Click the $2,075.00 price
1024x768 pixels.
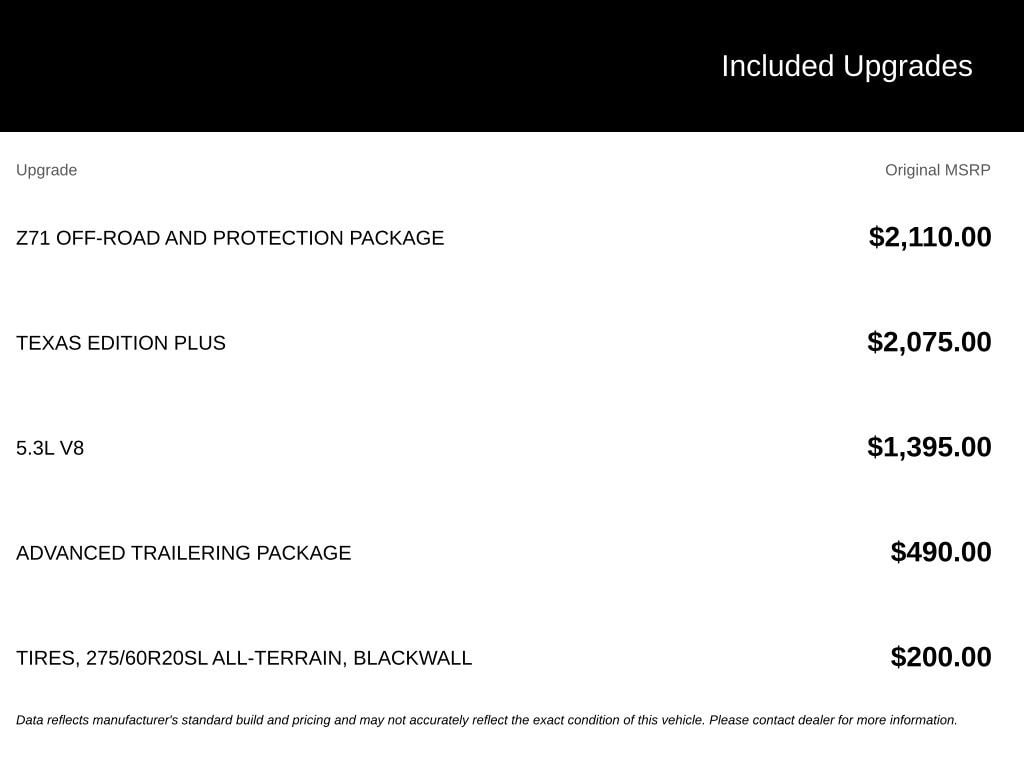(929, 342)
